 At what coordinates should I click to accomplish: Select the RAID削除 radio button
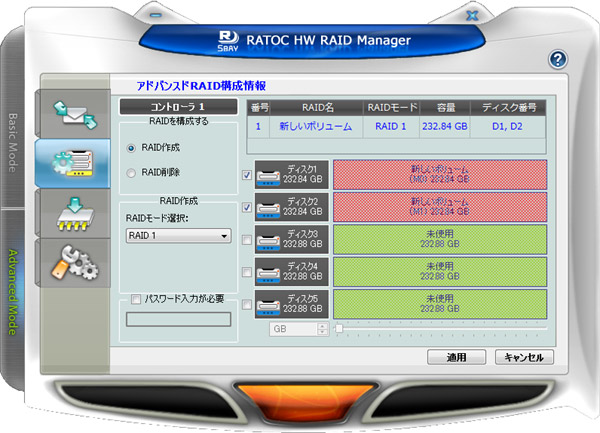[131, 173]
